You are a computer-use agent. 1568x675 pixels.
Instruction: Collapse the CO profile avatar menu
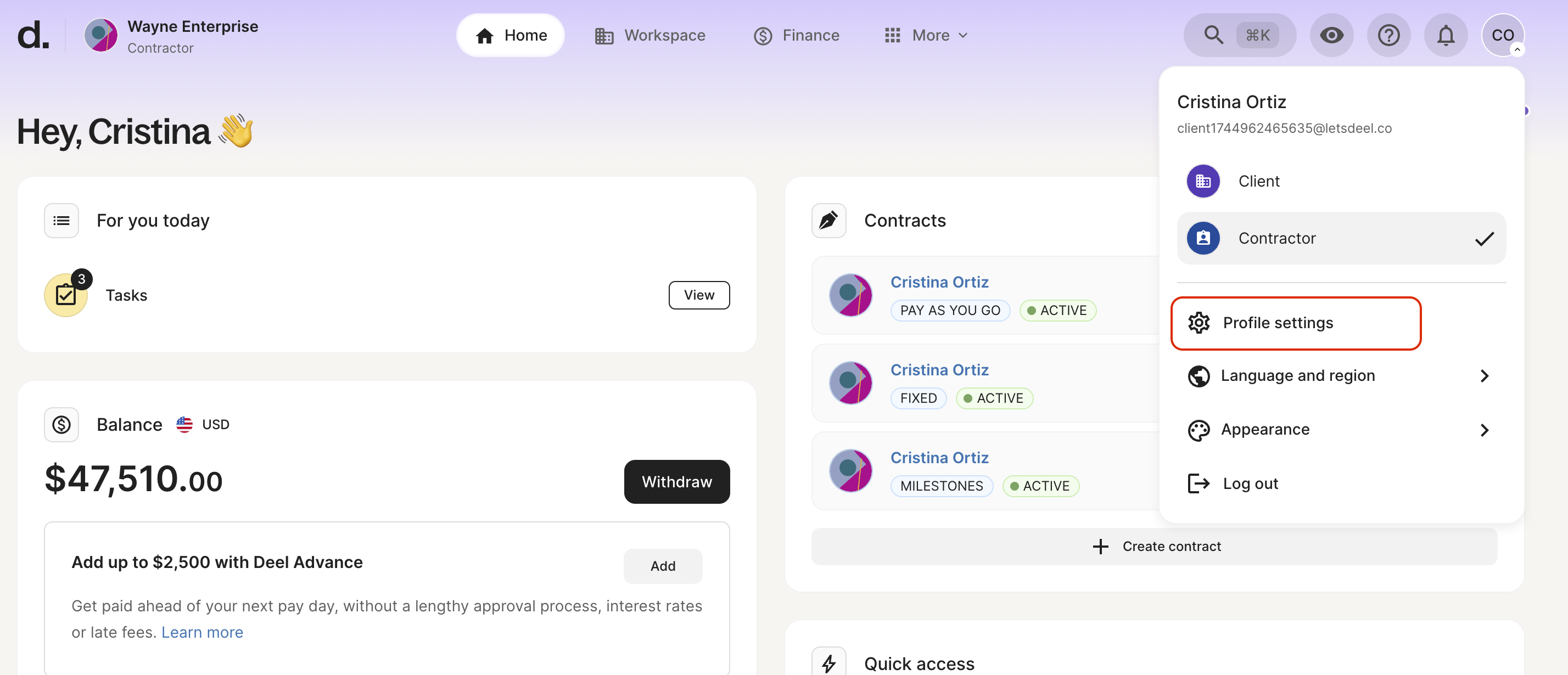(x=1502, y=35)
